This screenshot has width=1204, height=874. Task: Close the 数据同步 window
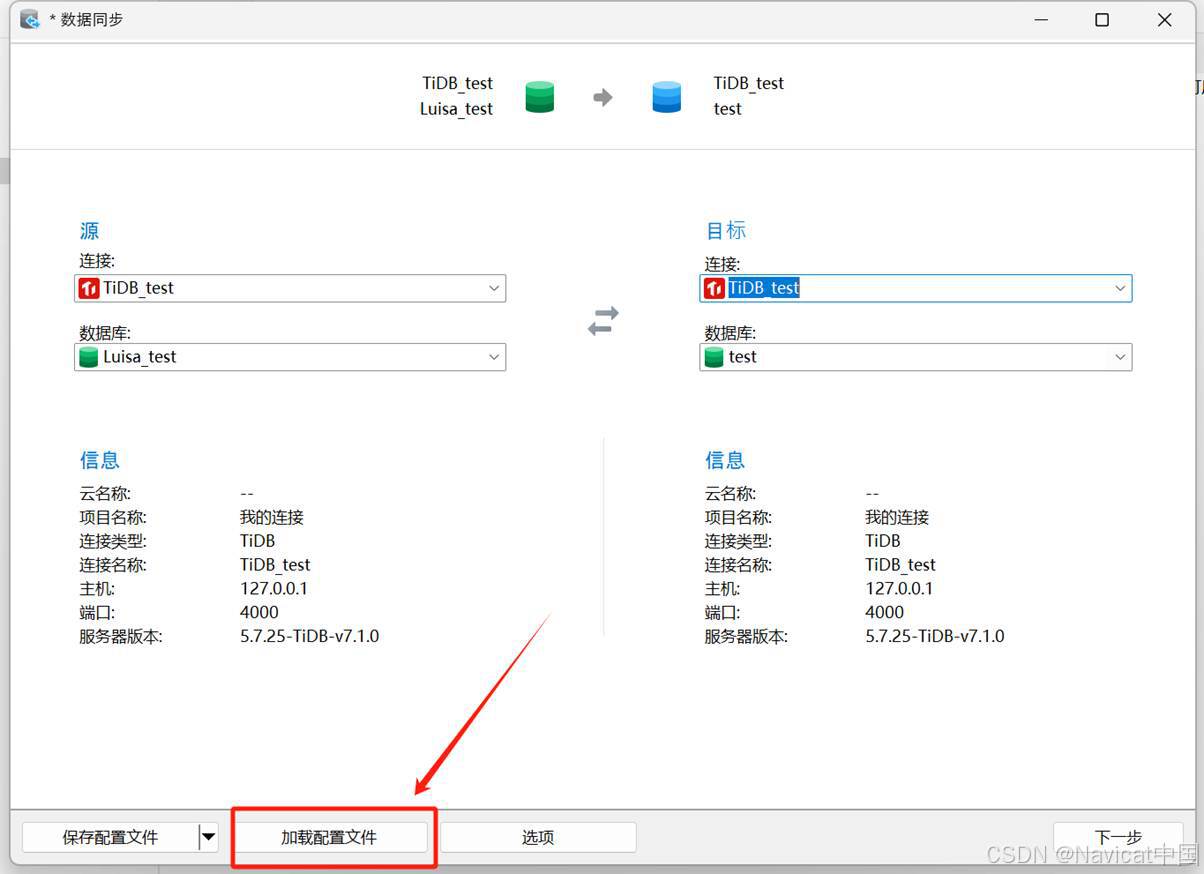[1165, 20]
